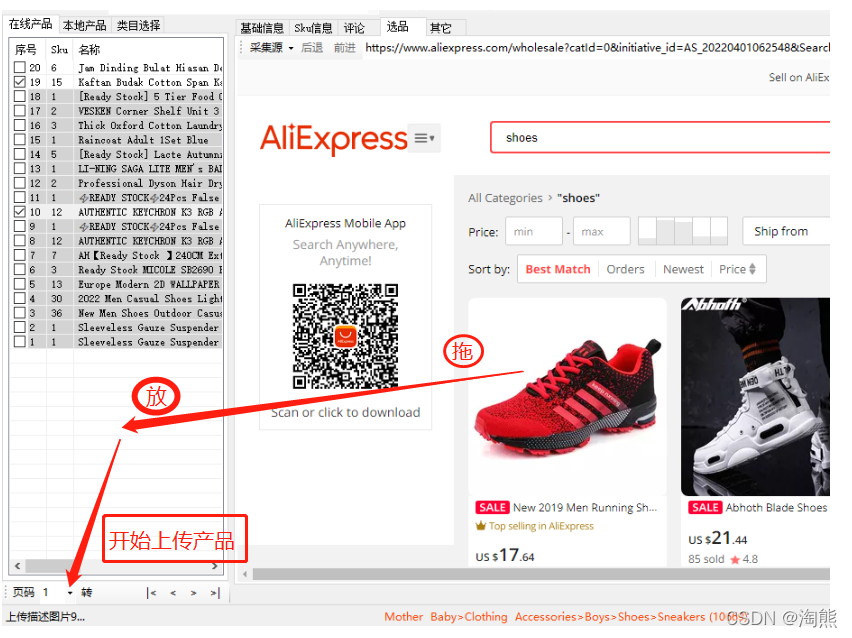The height and width of the screenshot is (638, 852).
Task: Check row 3 New Men Shoes Outdoor
Action: pyautogui.click(x=20, y=313)
